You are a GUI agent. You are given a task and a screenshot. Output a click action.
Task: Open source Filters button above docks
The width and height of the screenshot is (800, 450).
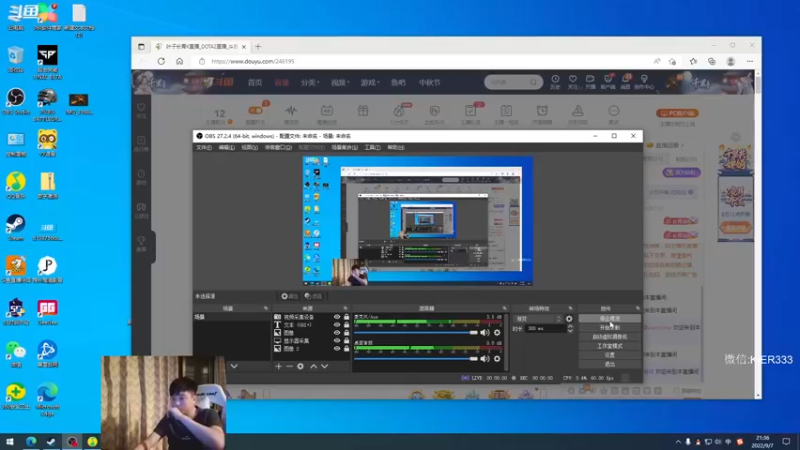tap(313, 296)
